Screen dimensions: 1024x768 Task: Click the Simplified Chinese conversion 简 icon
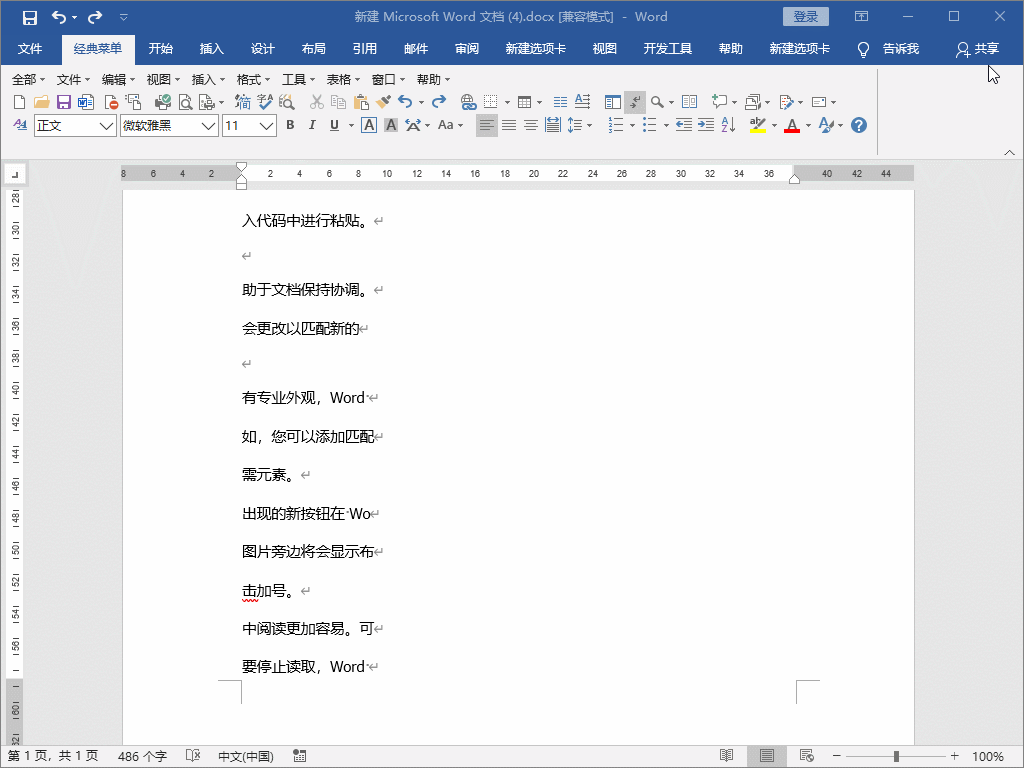pyautogui.click(x=242, y=102)
